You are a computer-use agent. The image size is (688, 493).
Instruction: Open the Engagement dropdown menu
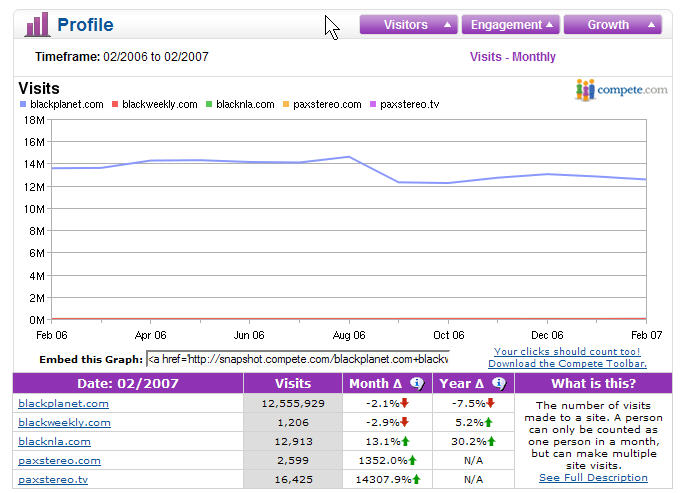click(510, 25)
